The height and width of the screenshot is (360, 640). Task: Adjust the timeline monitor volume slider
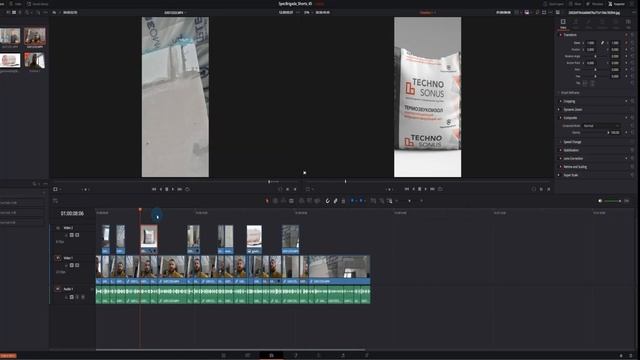(x=613, y=201)
